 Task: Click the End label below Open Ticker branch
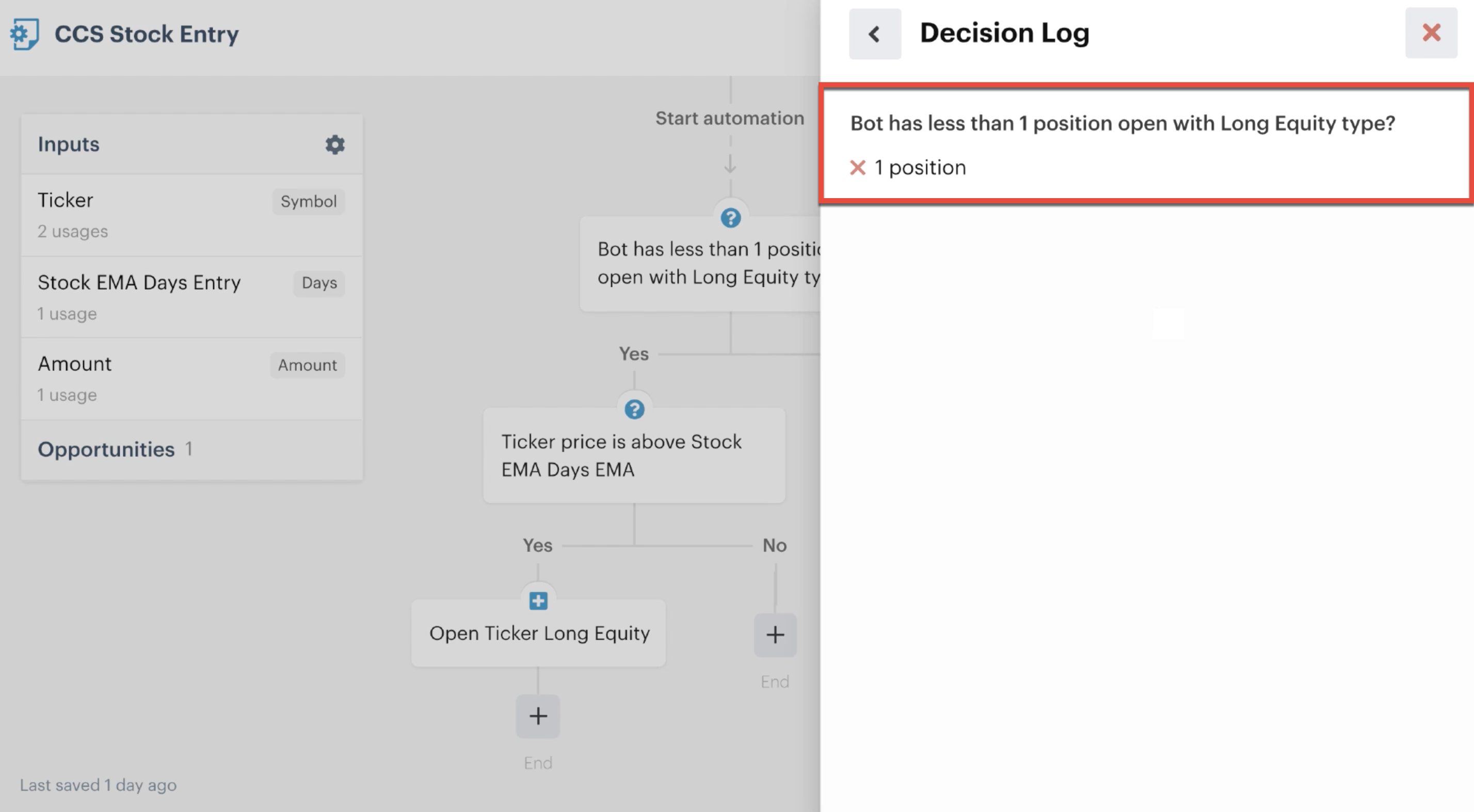click(538, 763)
